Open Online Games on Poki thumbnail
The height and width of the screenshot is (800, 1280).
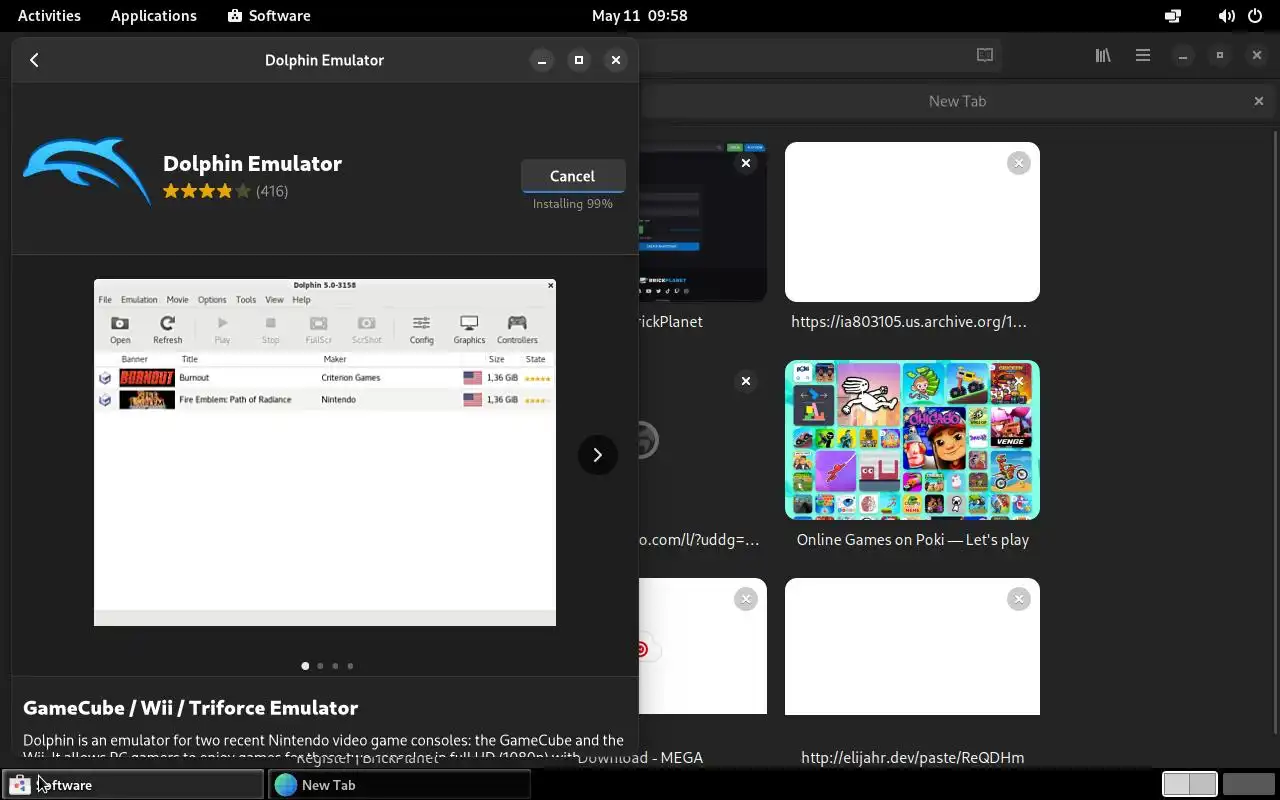tap(912, 440)
